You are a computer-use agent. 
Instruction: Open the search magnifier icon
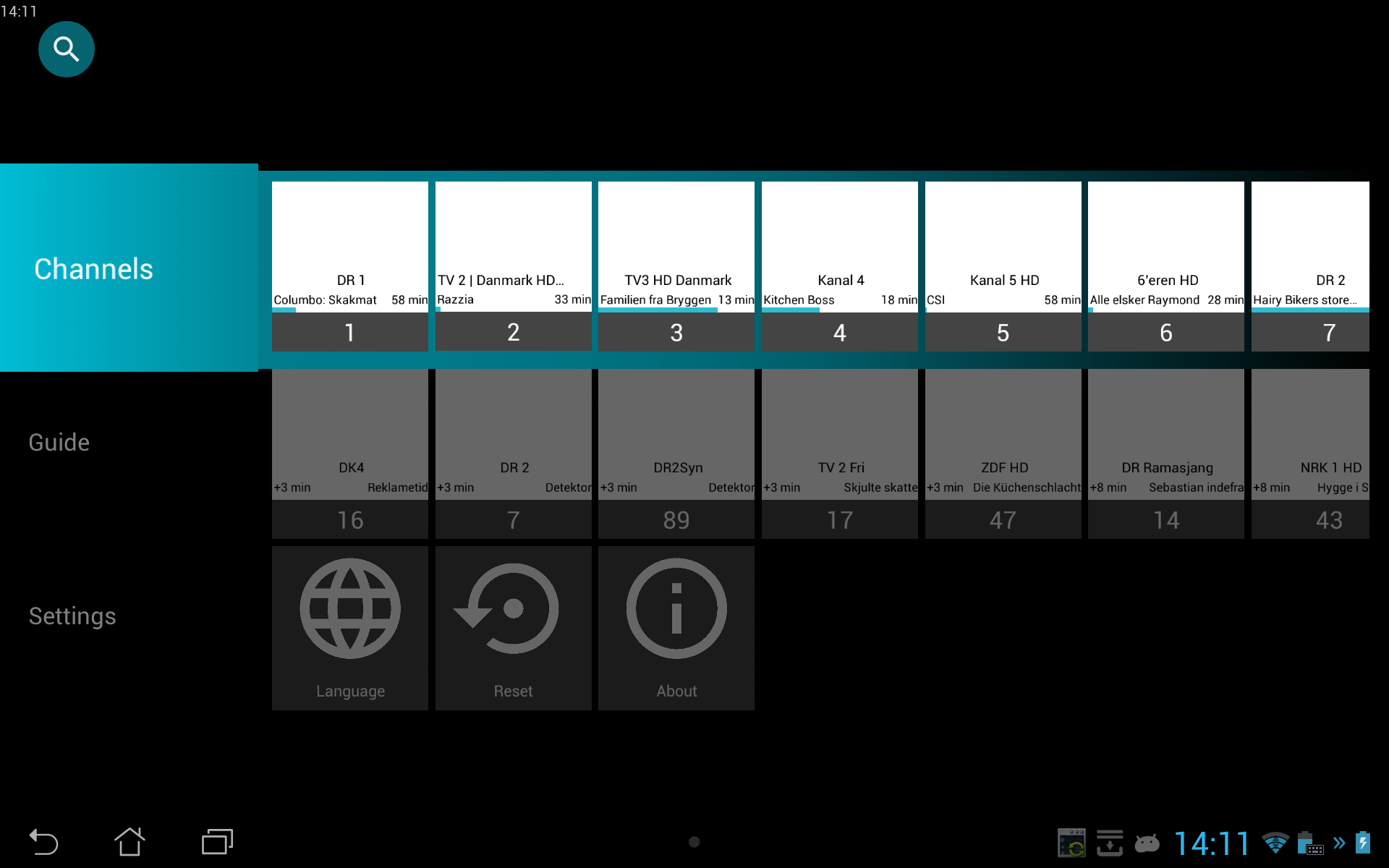[66, 49]
